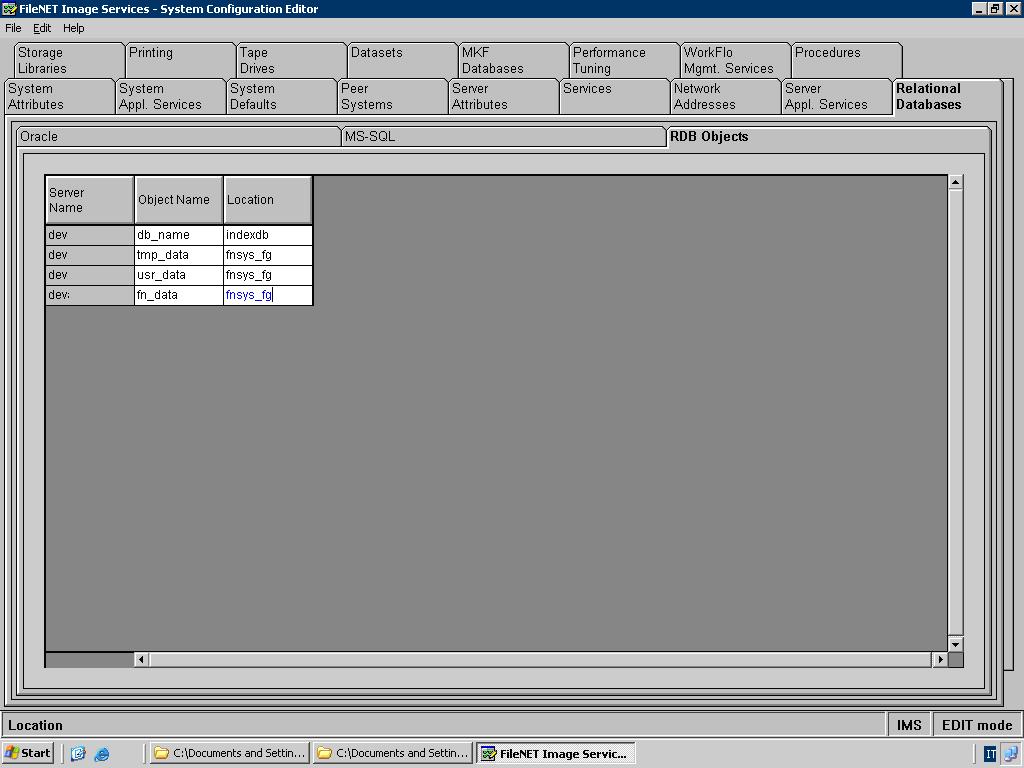Image resolution: width=1024 pixels, height=768 pixels.
Task: Click the network icon in system tray
Action: [x=1011, y=754]
